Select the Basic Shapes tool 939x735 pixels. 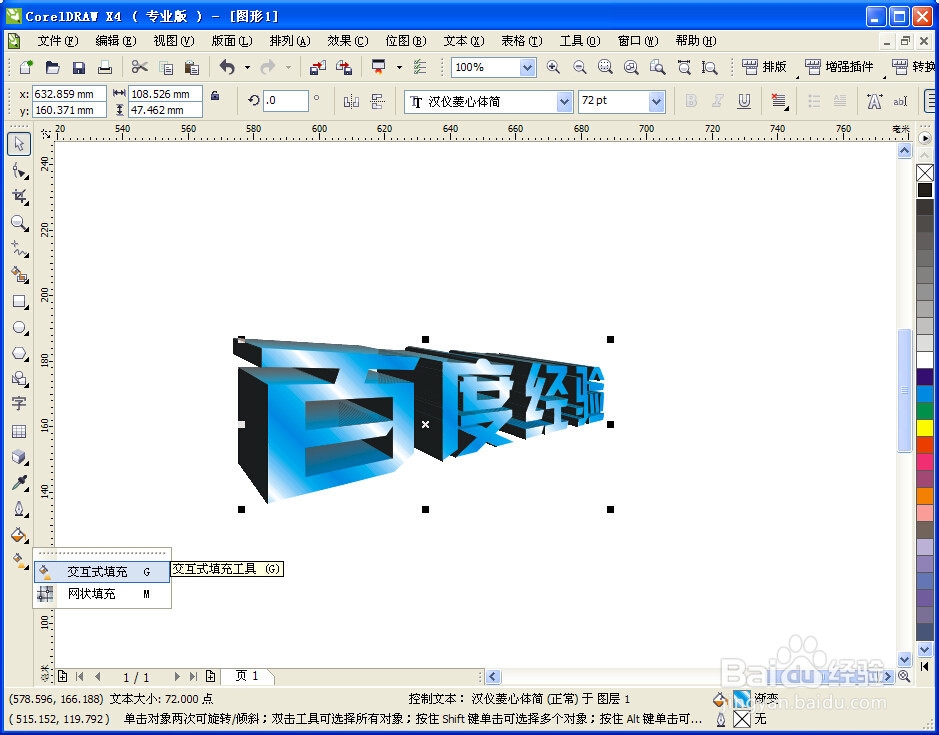coord(19,379)
